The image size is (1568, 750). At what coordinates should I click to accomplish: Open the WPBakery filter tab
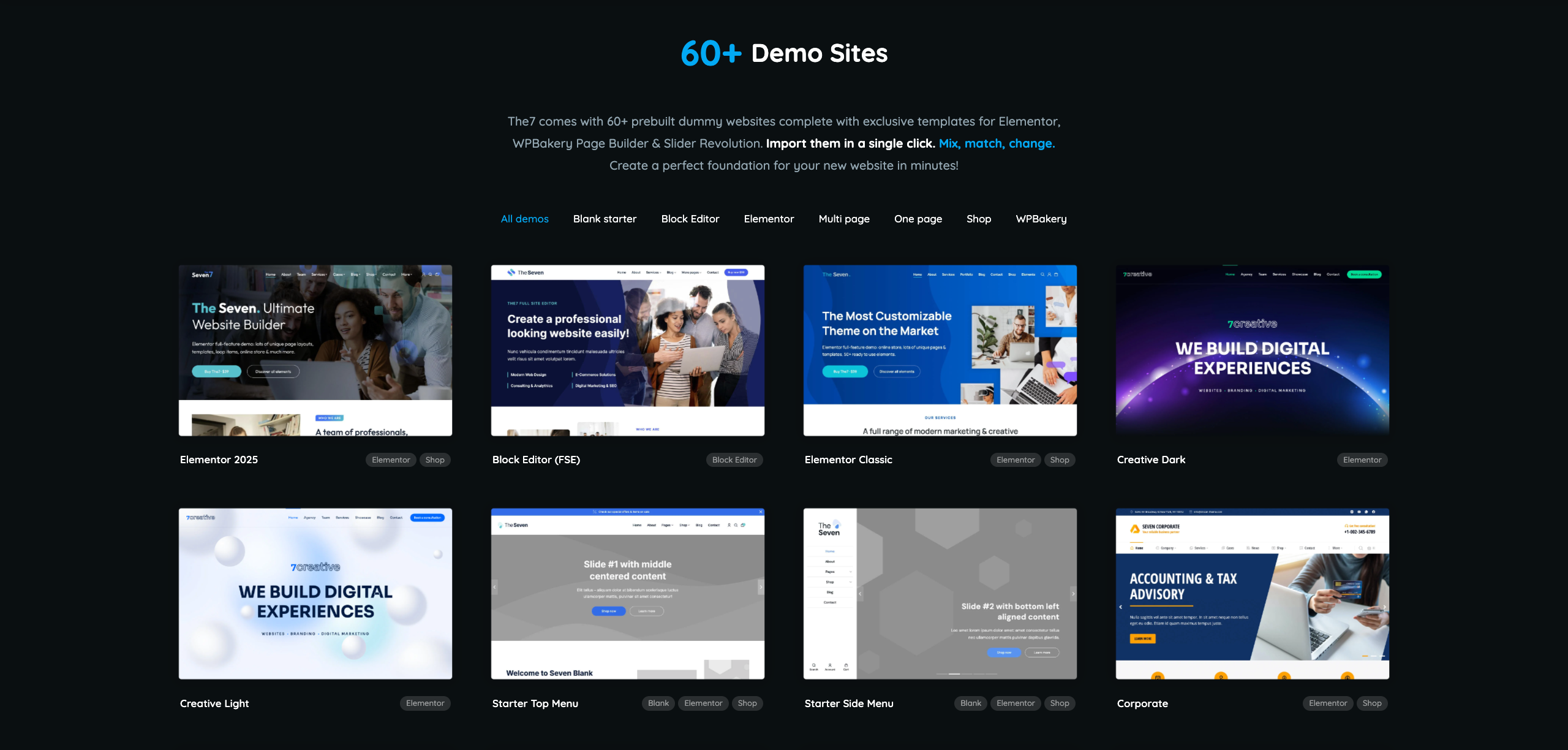point(1041,219)
